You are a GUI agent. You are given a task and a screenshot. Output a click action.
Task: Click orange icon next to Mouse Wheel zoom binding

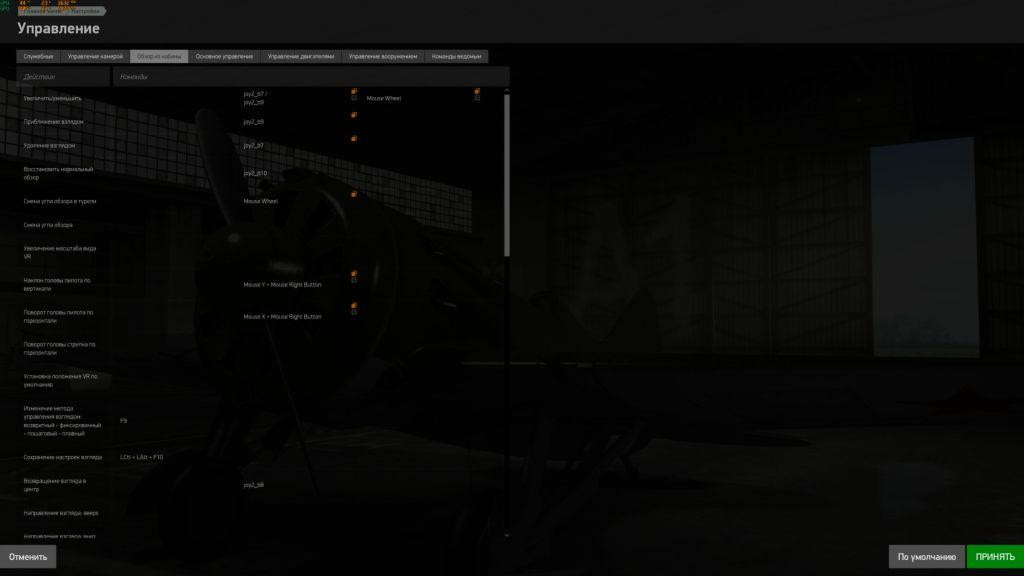point(477,91)
